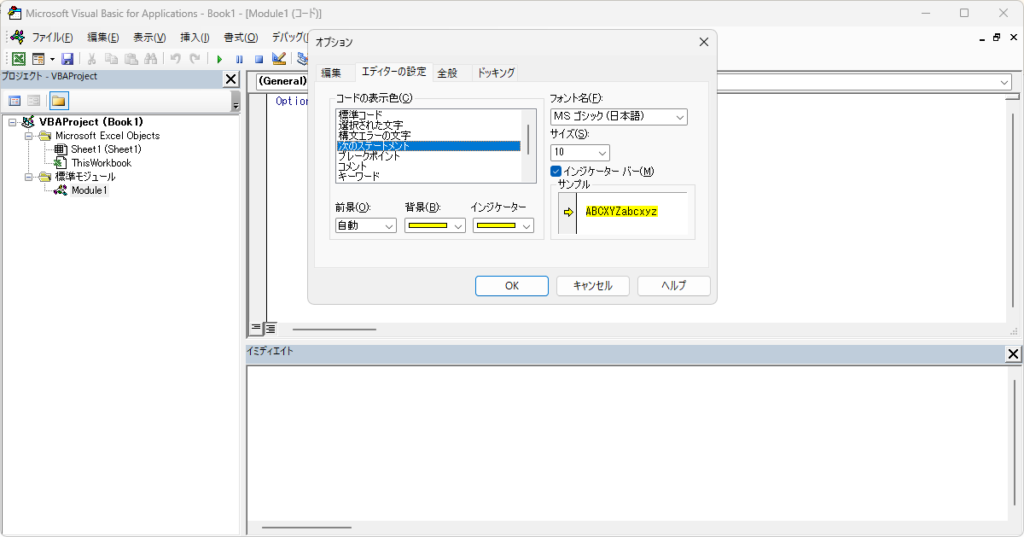Select ブレークポイント in the color list

(428, 156)
